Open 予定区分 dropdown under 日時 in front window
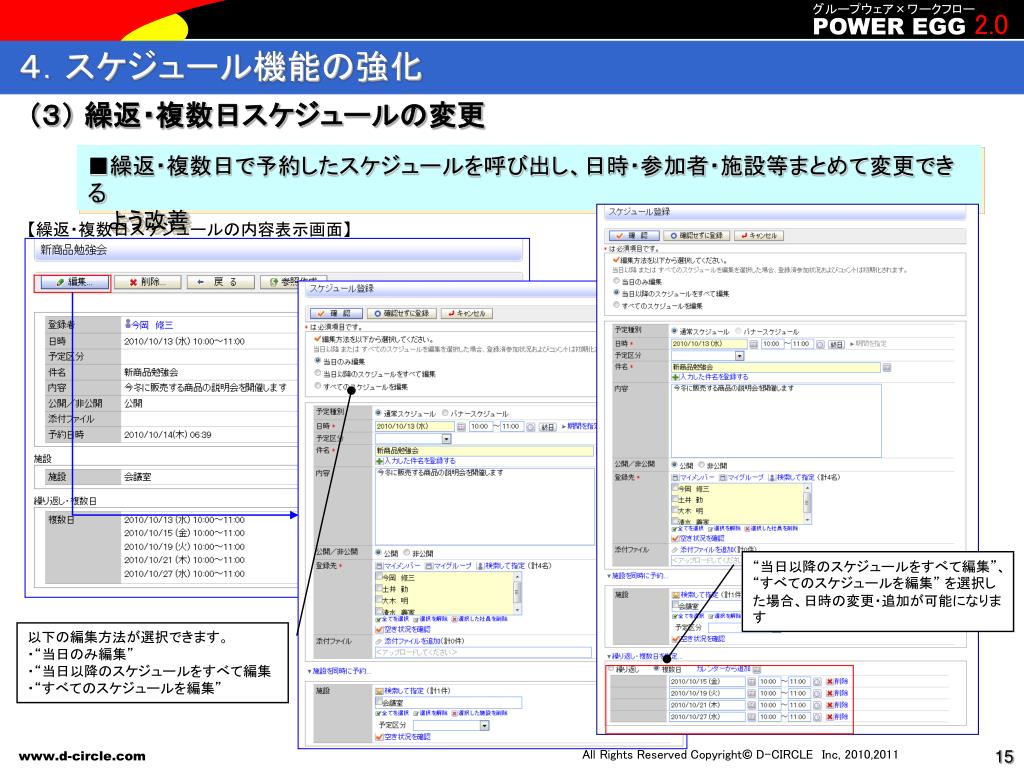 coord(740,356)
